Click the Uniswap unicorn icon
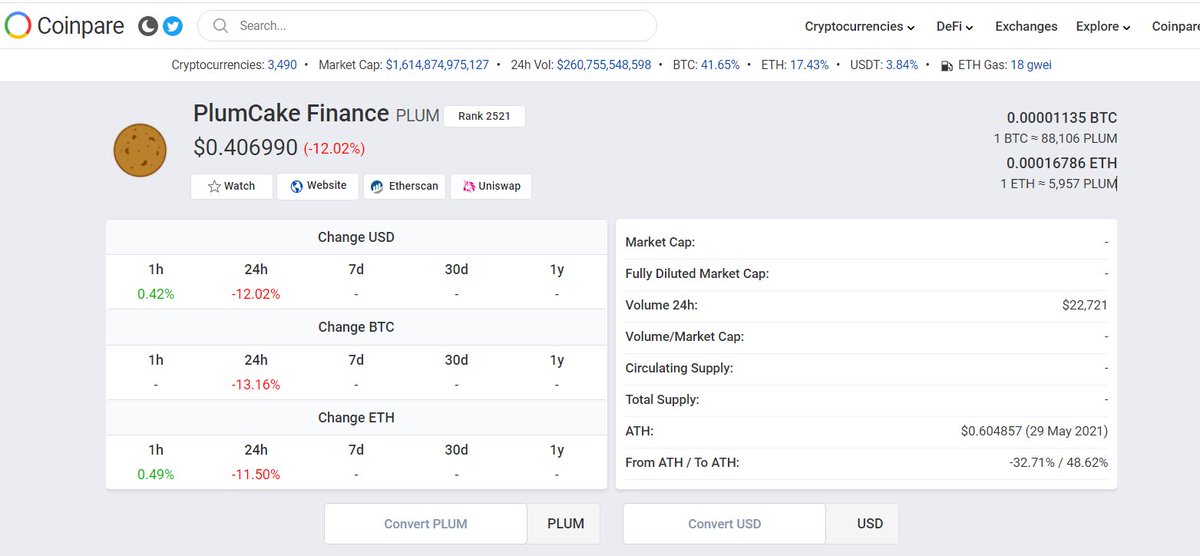Viewport: 1200px width, 556px height. point(468,186)
